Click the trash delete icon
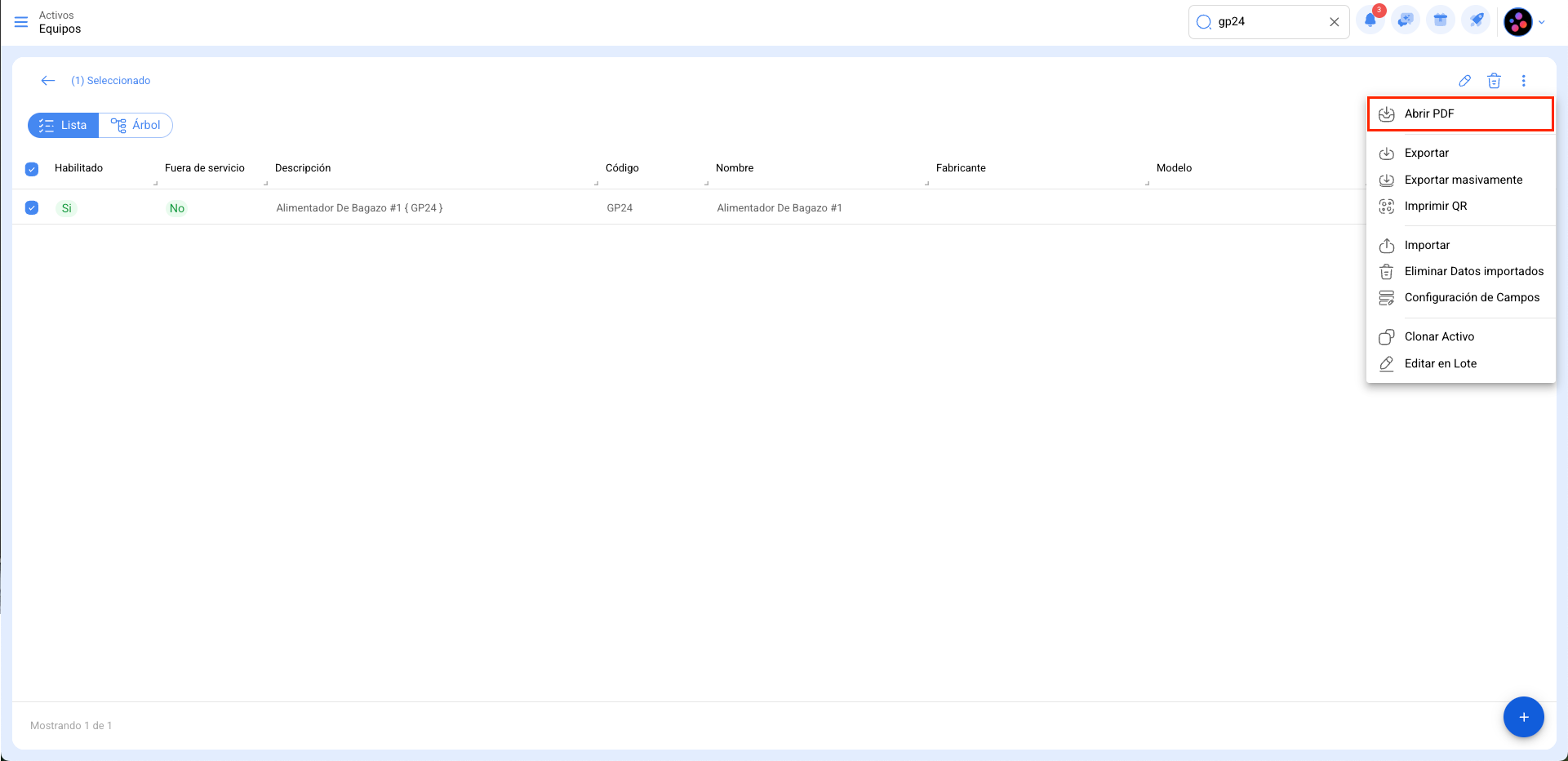The width and height of the screenshot is (1568, 761). click(x=1494, y=81)
